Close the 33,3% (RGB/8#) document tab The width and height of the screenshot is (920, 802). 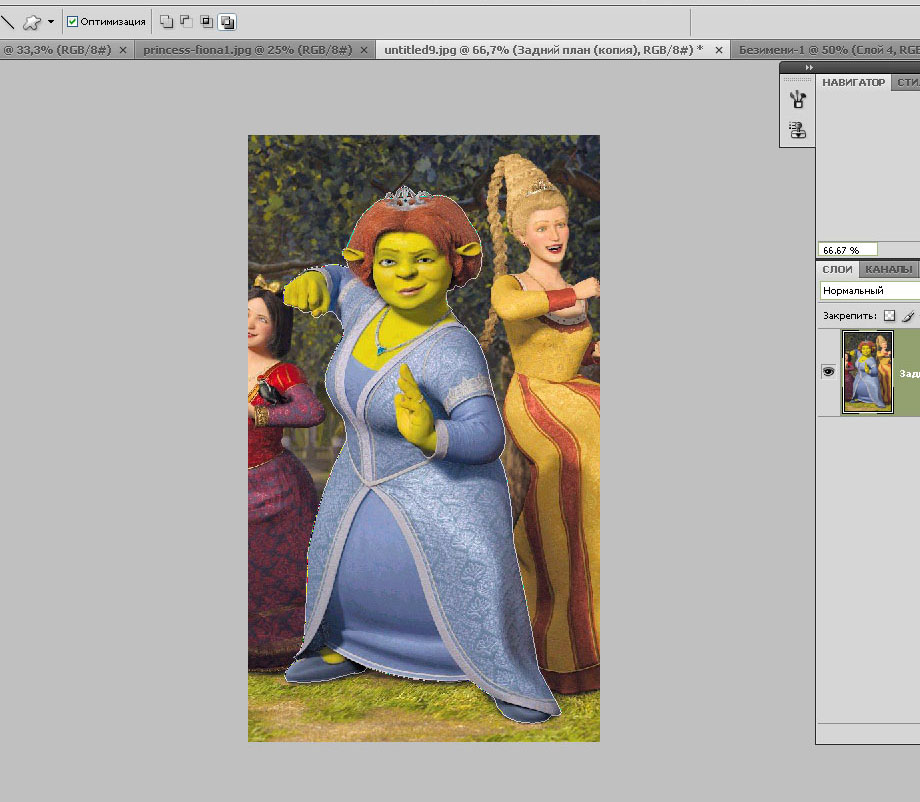pyautogui.click(x=123, y=50)
